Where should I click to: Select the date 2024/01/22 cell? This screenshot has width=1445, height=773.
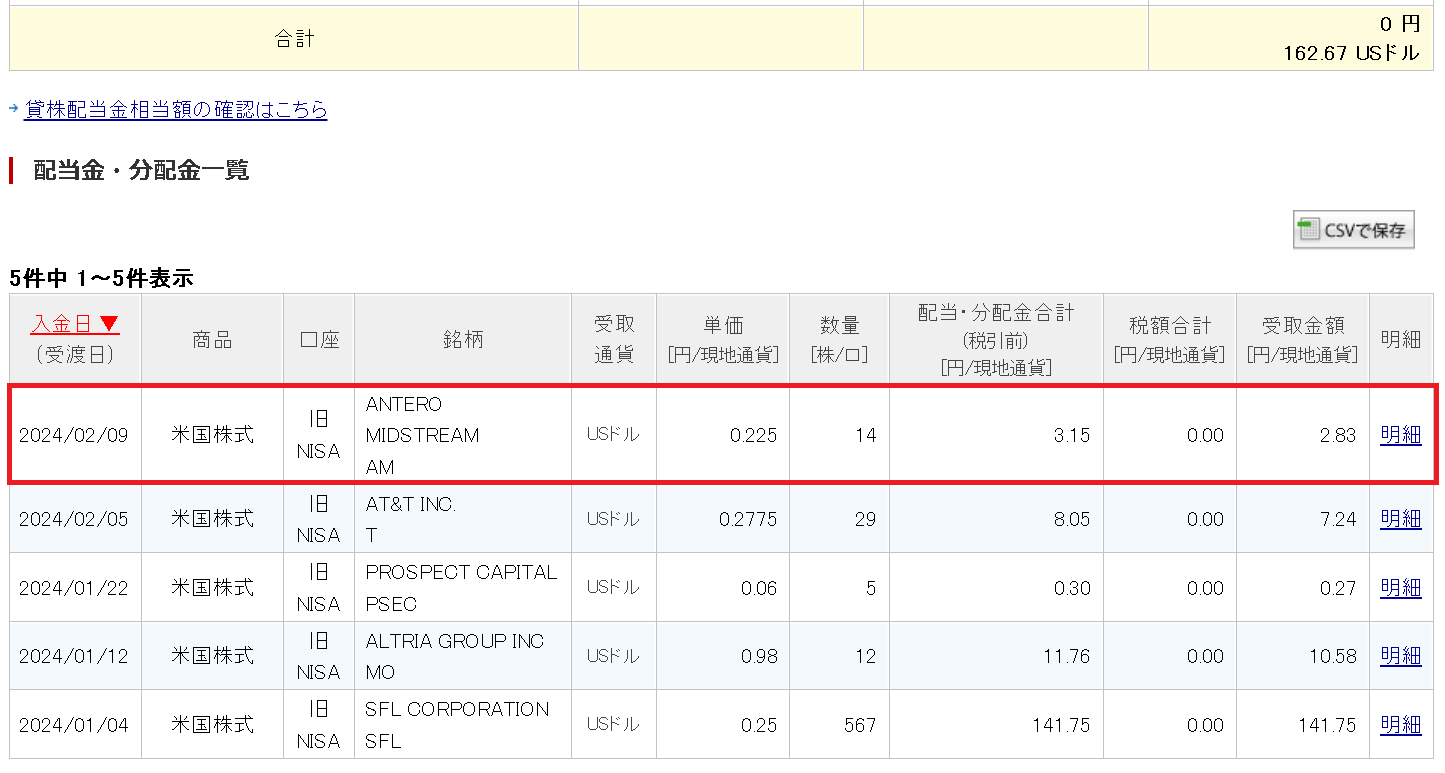click(75, 588)
